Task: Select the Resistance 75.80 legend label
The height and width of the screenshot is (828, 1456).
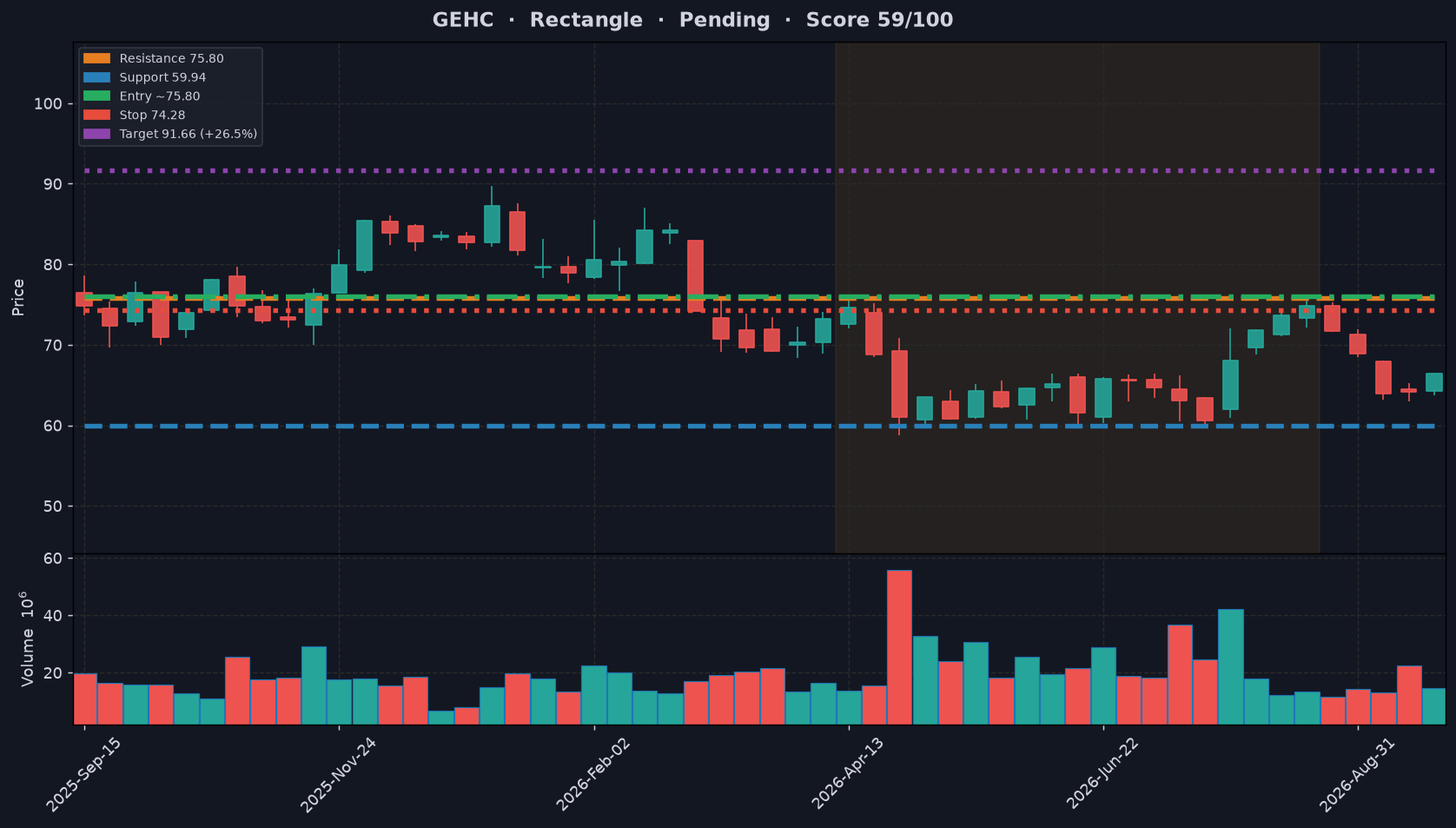Action: (171, 58)
